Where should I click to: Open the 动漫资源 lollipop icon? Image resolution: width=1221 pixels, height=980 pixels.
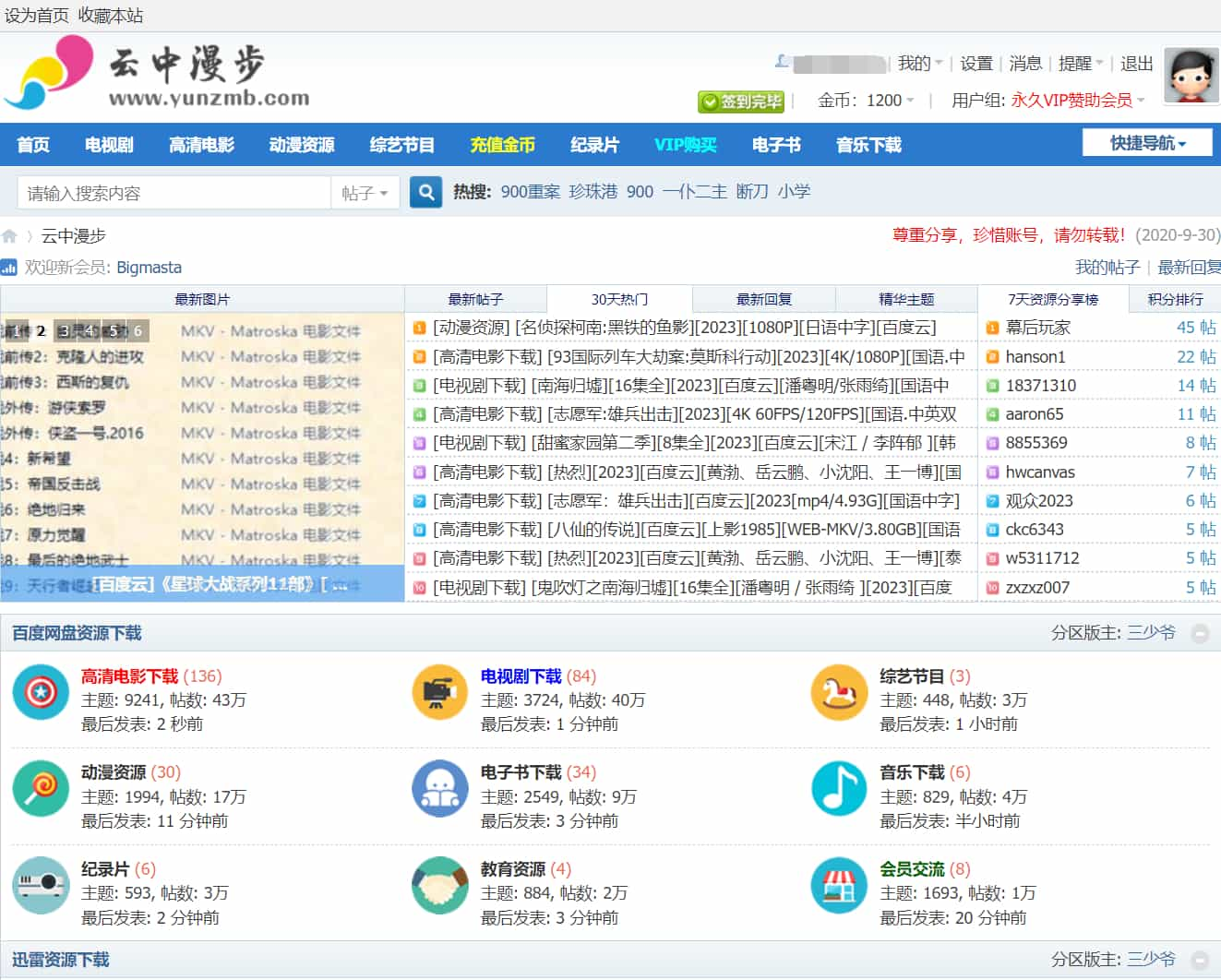click(41, 788)
